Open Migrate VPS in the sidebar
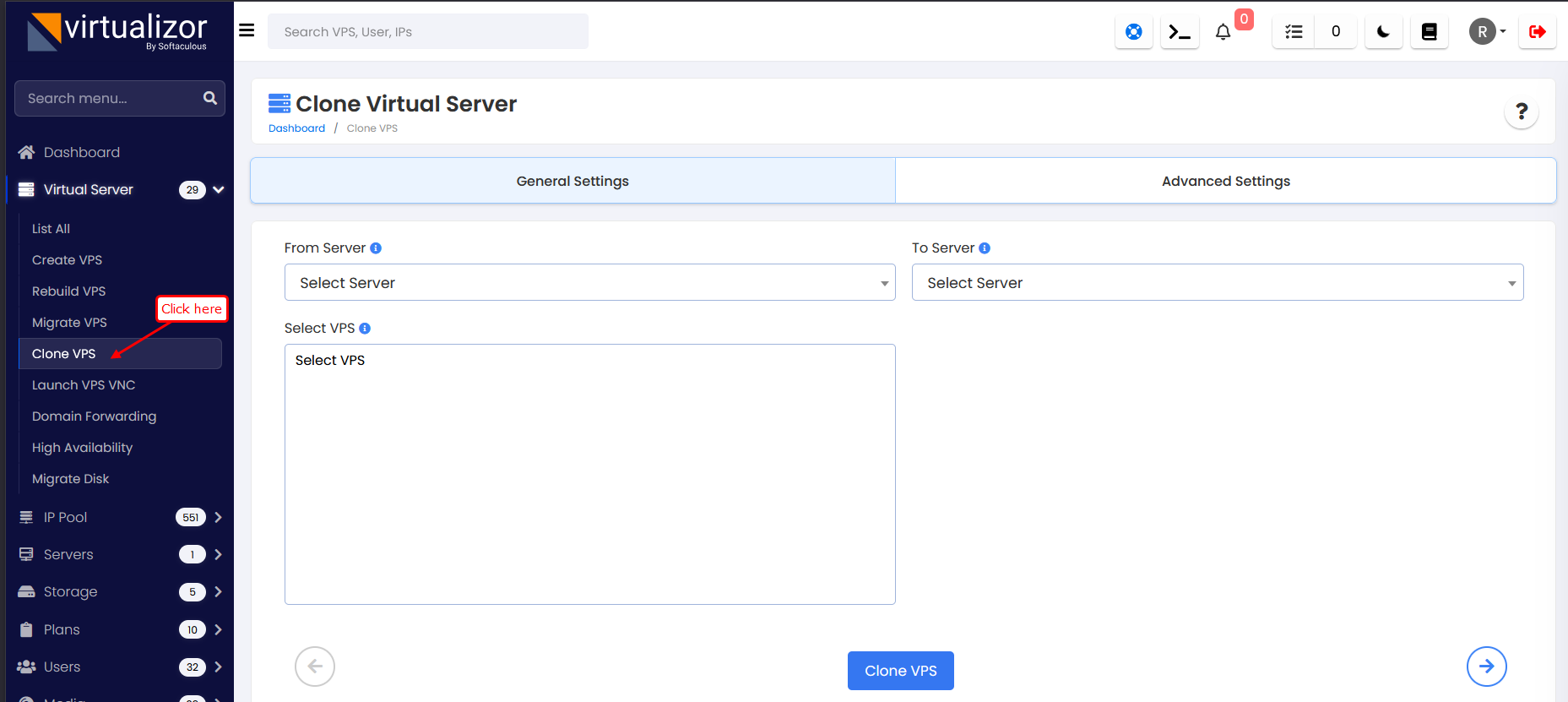The image size is (1568, 702). 69,323
